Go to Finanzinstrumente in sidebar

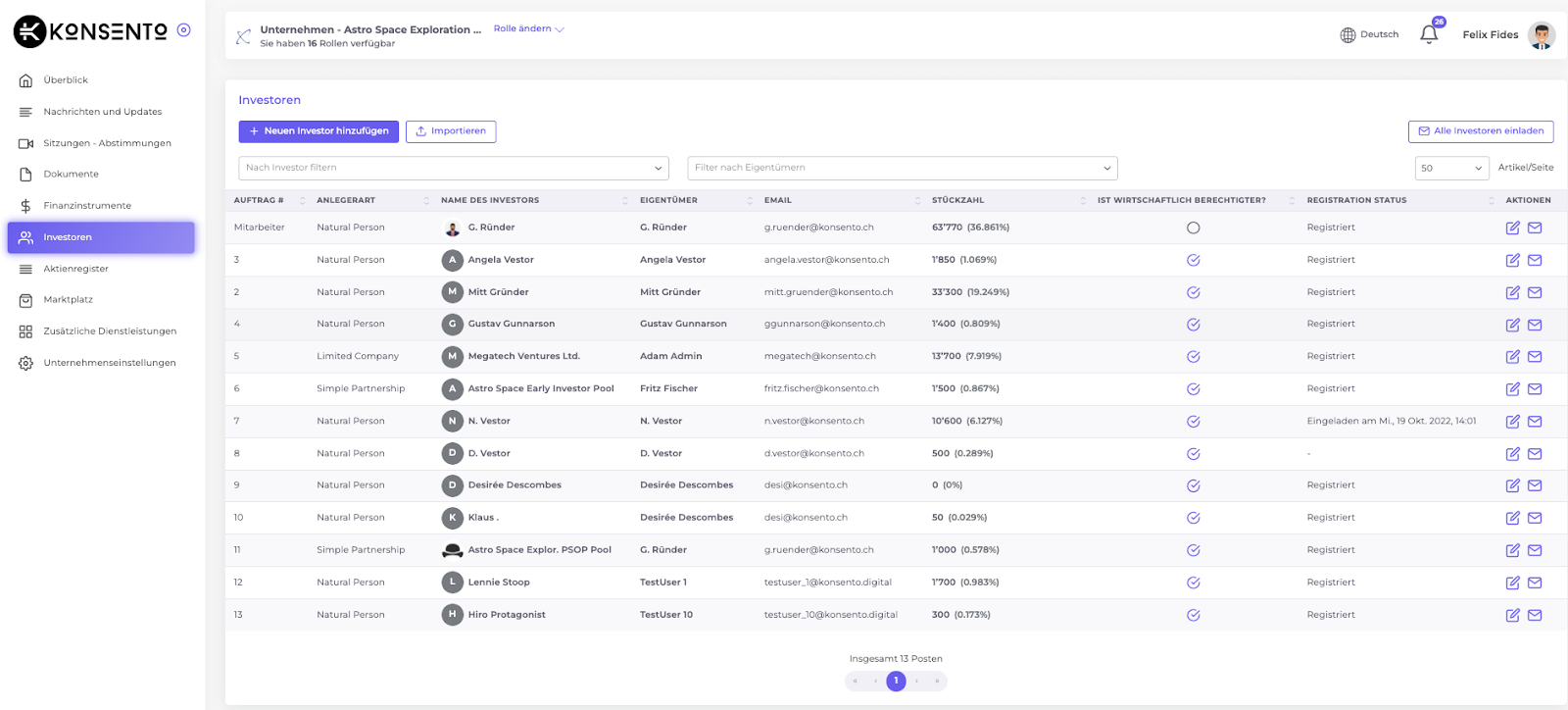[86, 206]
